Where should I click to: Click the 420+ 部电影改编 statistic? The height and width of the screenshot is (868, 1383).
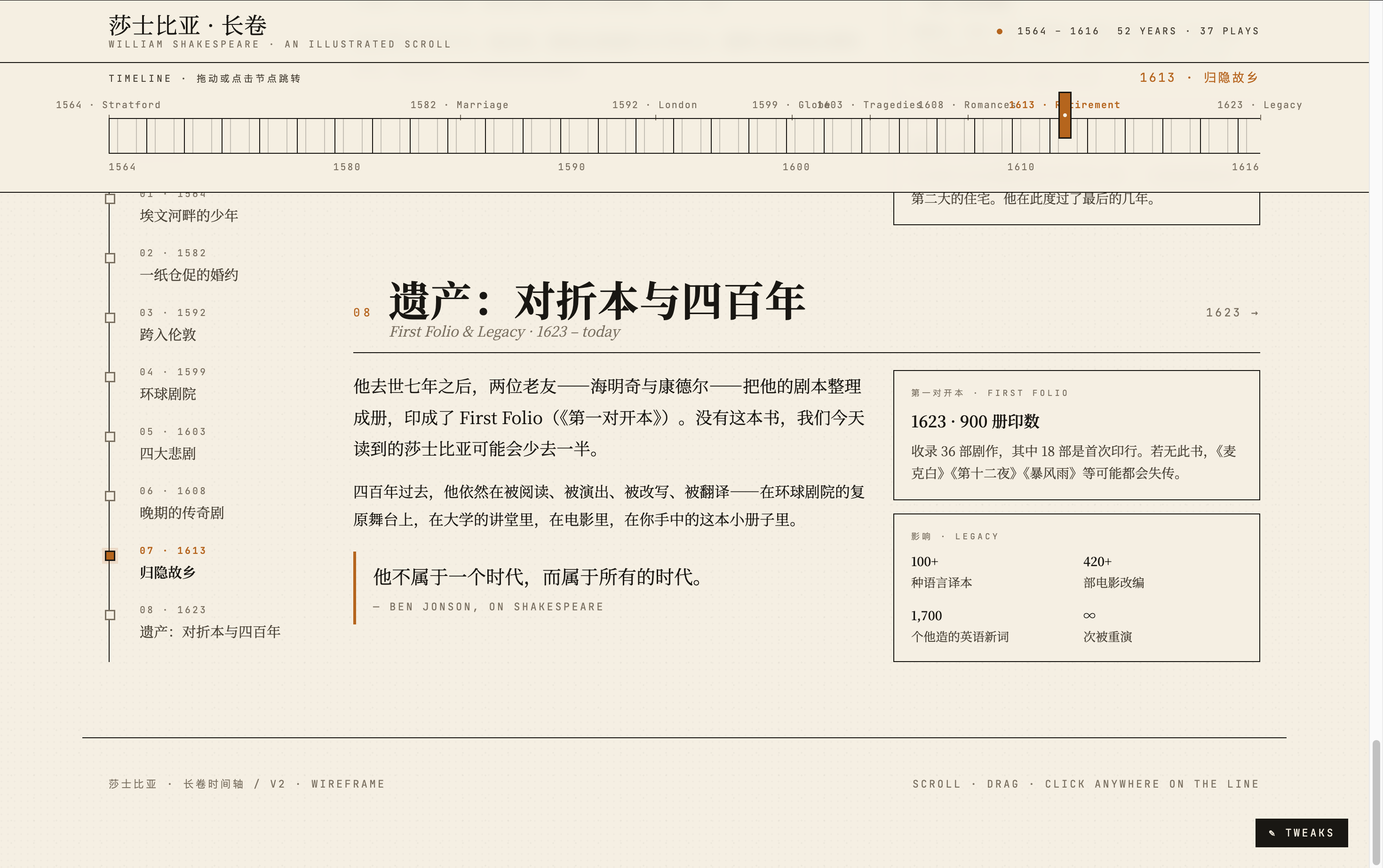tap(1113, 572)
